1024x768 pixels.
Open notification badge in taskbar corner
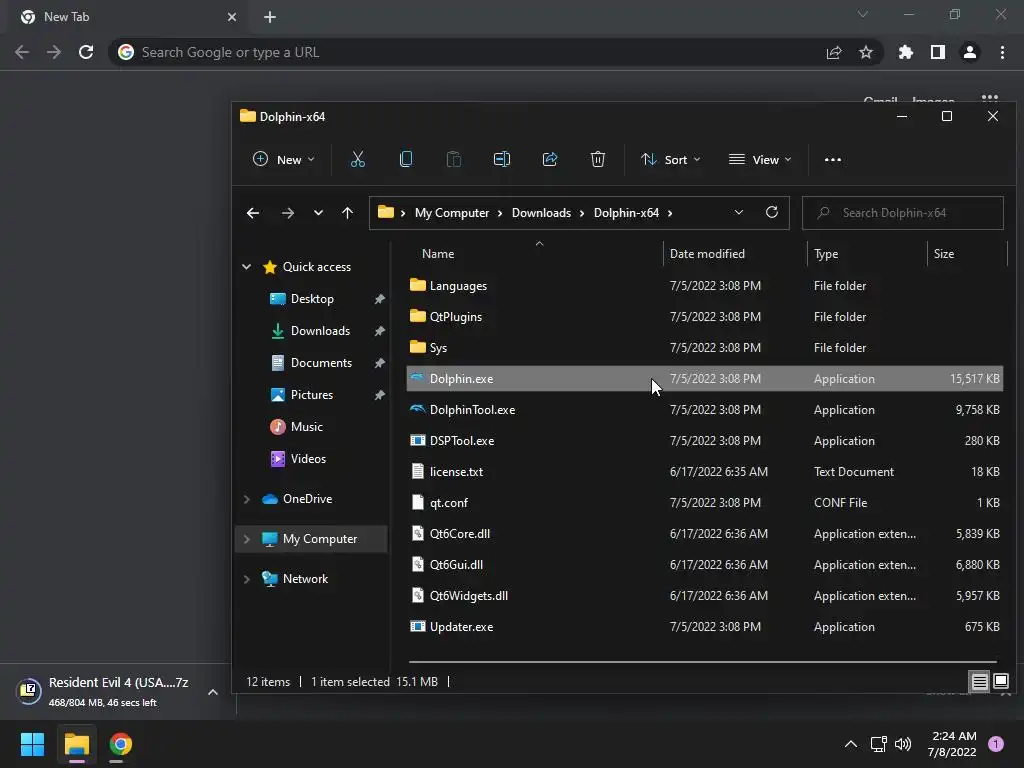coord(995,744)
